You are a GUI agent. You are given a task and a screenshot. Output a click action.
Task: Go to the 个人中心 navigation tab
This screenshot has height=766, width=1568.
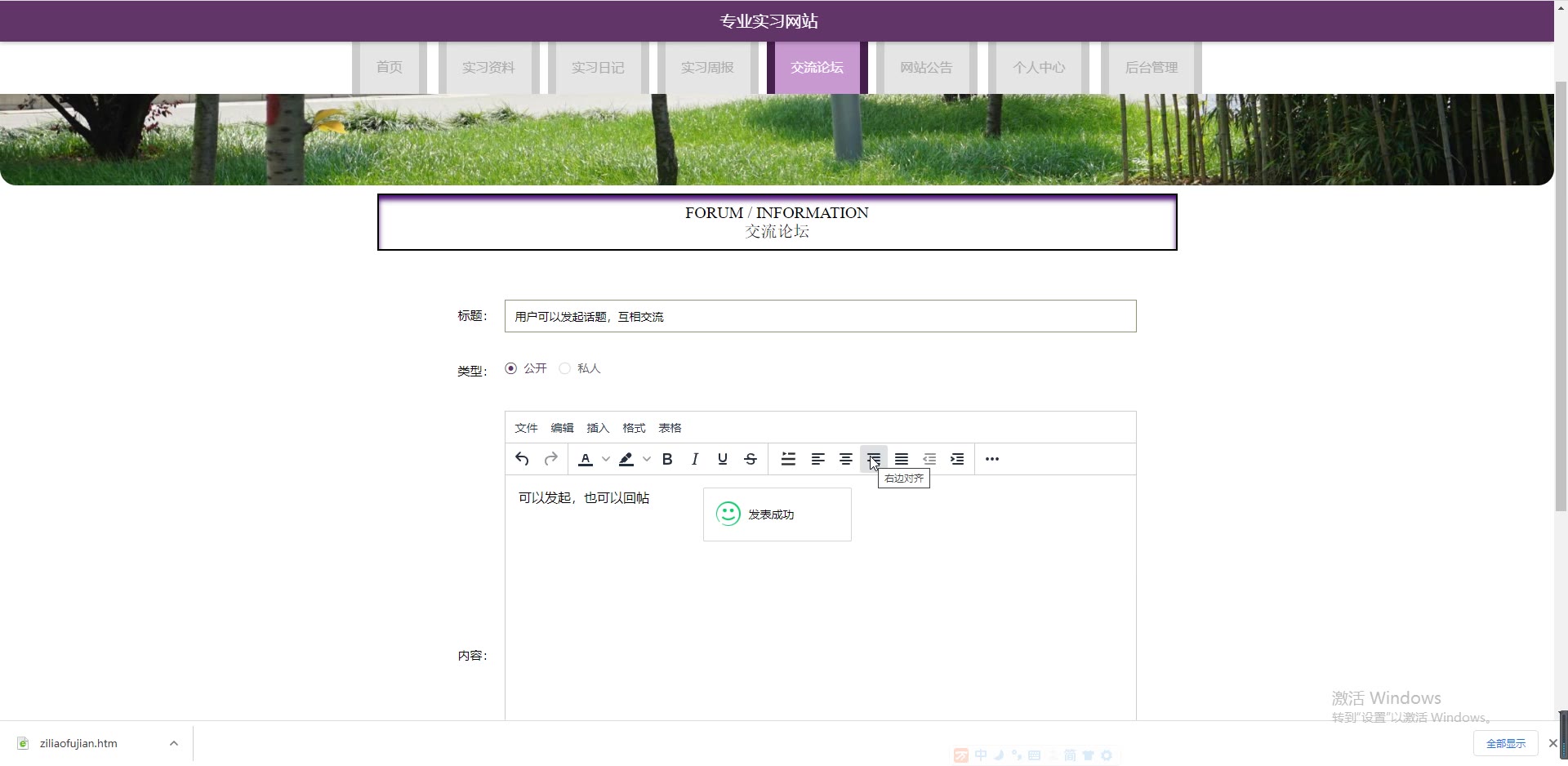[1039, 68]
